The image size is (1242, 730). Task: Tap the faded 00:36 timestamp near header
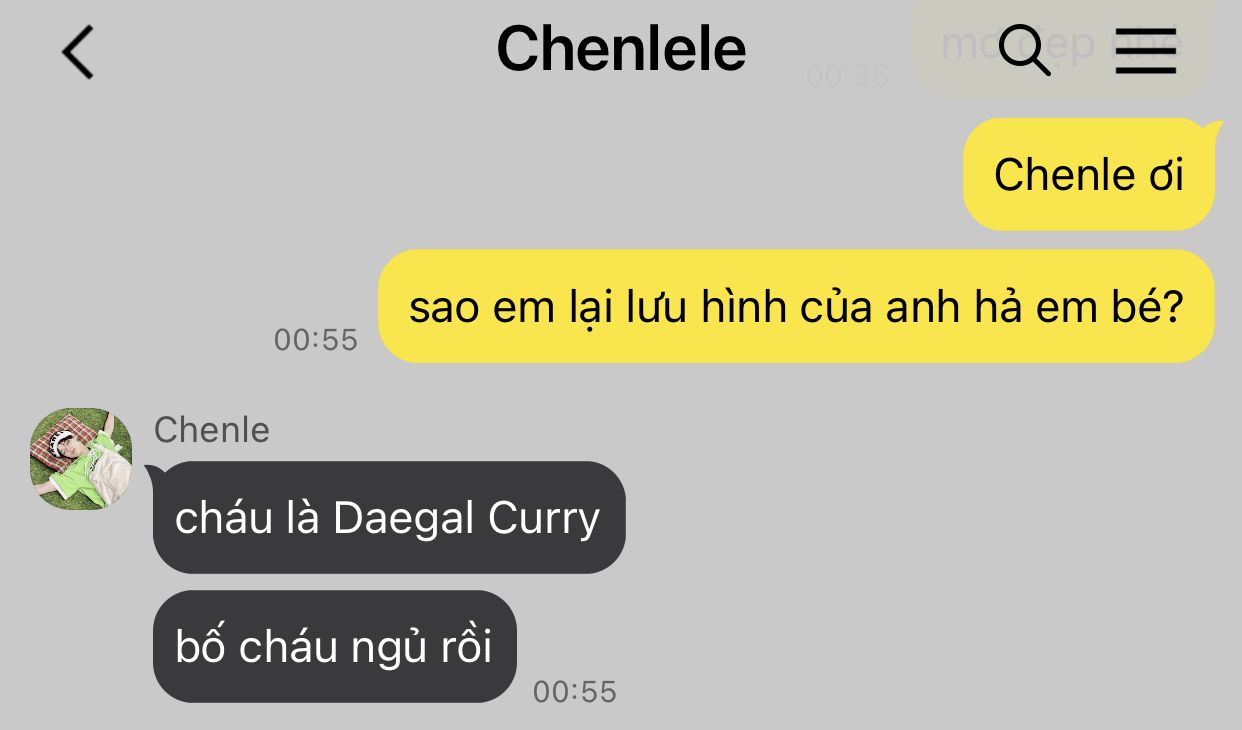click(847, 76)
